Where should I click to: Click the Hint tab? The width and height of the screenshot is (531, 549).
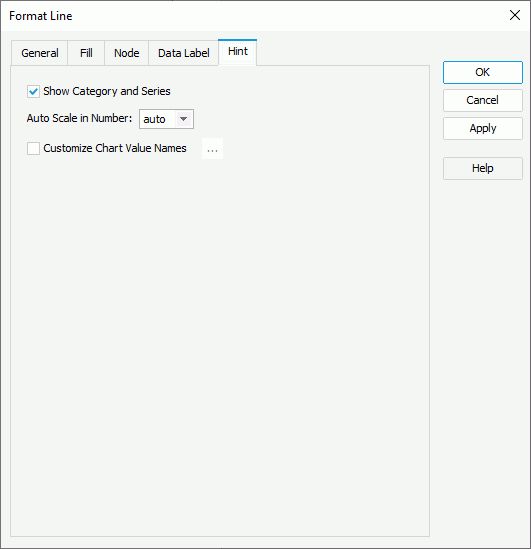tap(238, 52)
